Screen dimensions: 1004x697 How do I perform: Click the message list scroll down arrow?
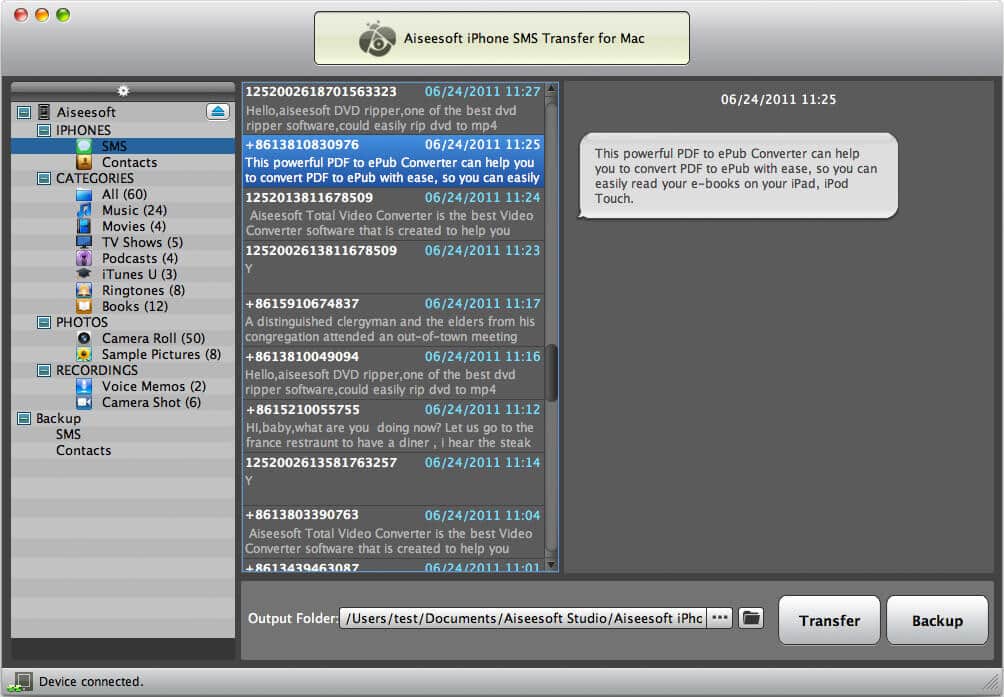pos(551,565)
